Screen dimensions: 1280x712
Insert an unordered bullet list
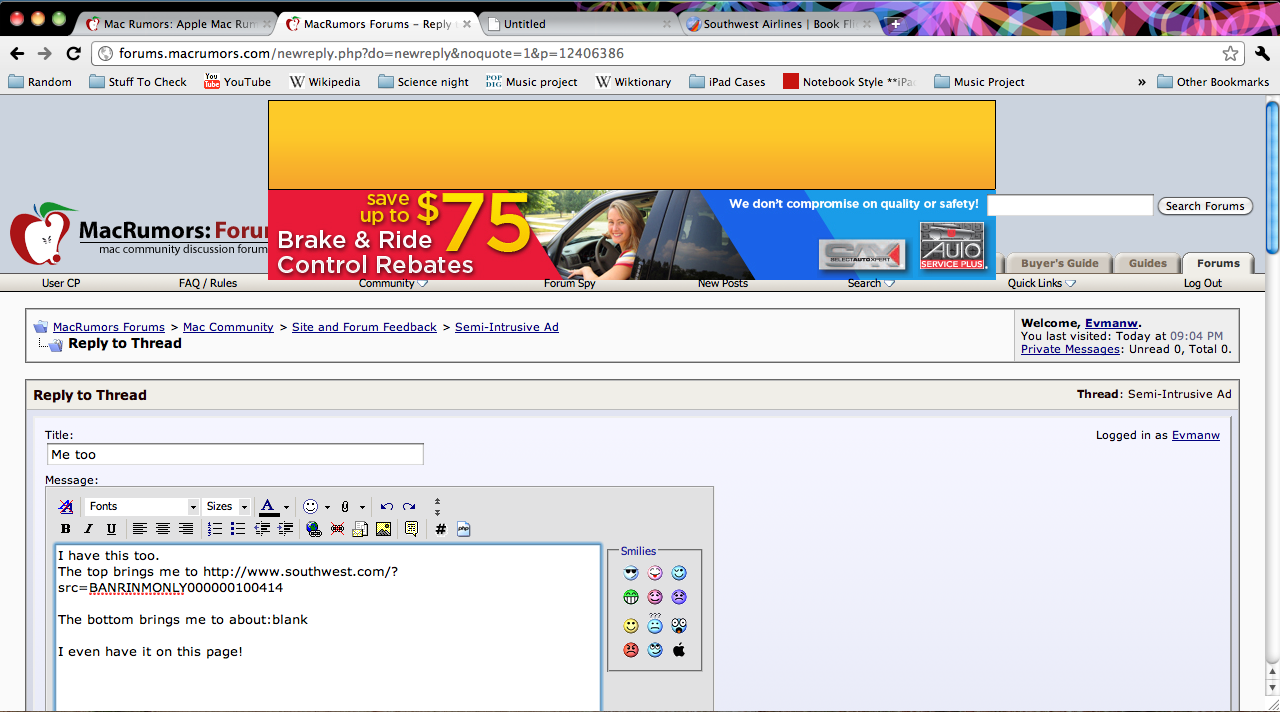[x=238, y=529]
